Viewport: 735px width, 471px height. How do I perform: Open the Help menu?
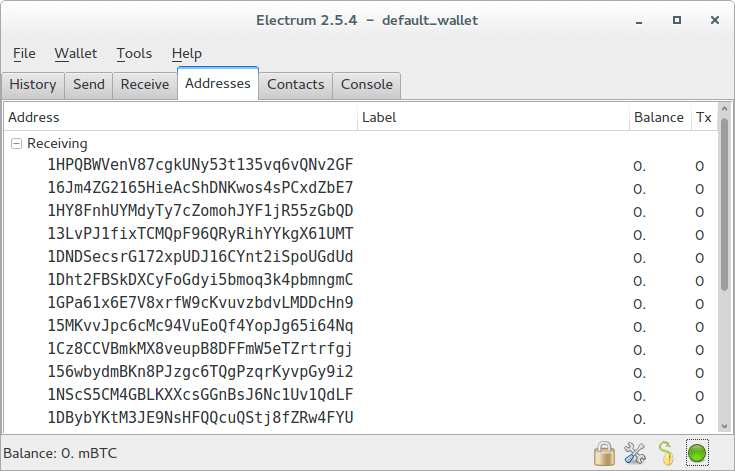(187, 54)
